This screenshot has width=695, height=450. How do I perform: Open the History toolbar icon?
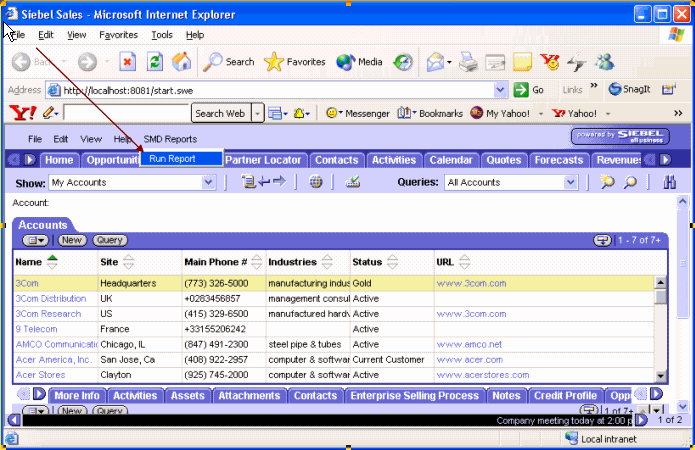point(402,62)
